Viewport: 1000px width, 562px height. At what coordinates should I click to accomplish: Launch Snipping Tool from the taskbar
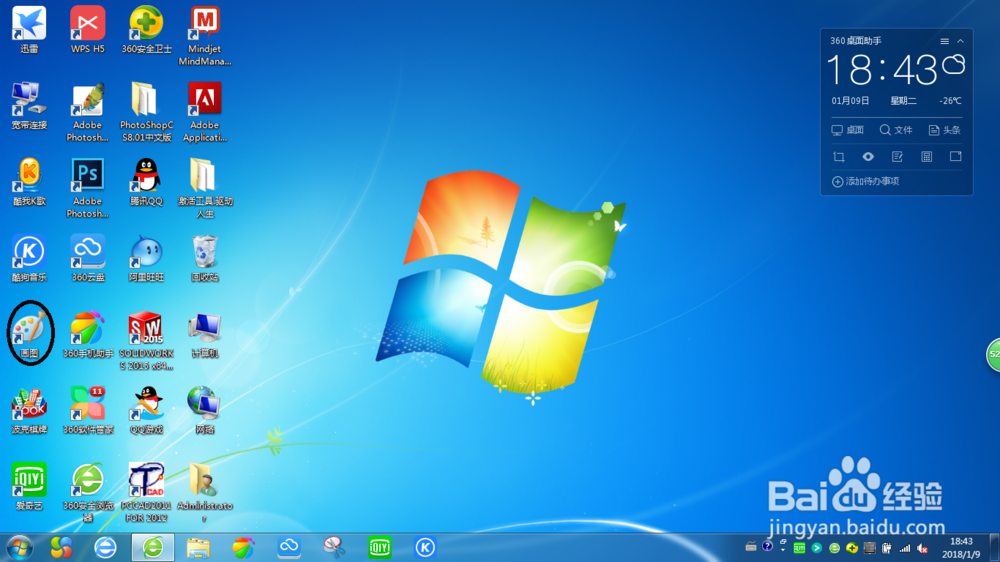click(334, 547)
